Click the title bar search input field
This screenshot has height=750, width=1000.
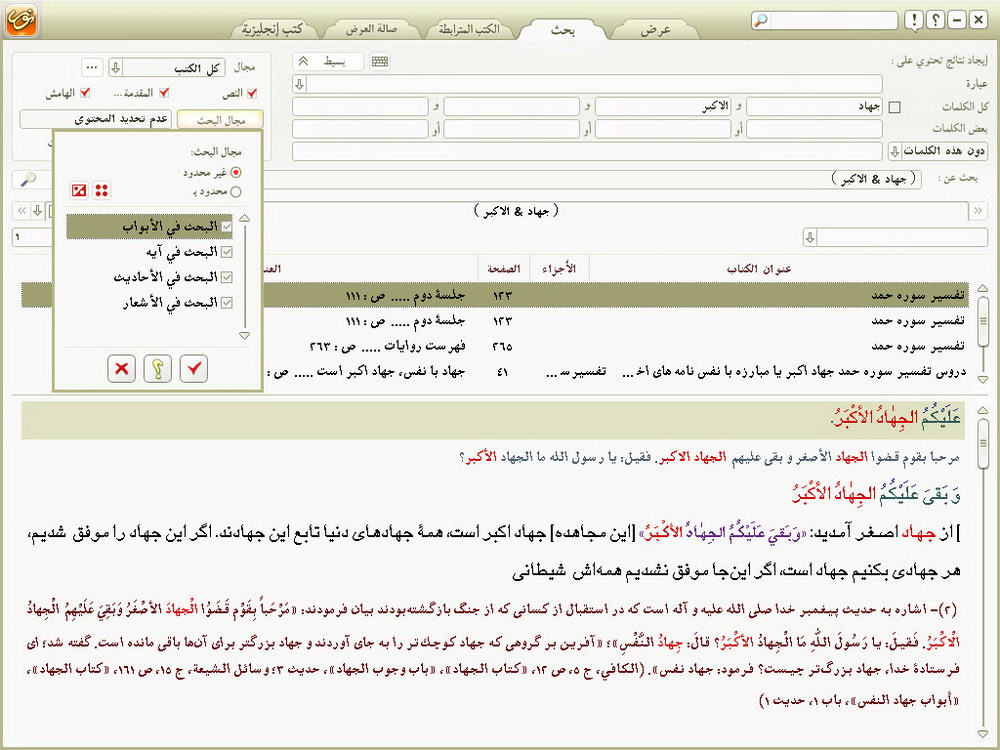833,20
